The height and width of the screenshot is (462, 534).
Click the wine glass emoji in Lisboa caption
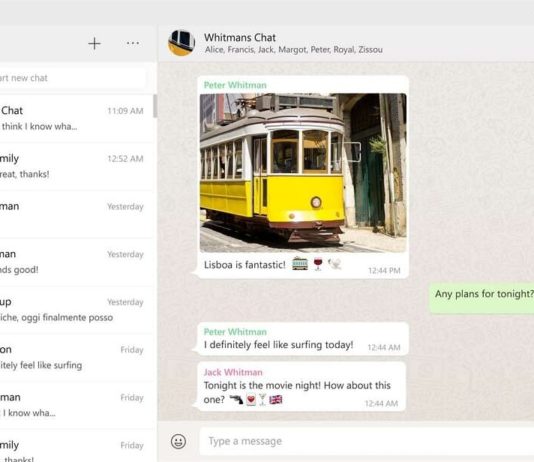pos(318,264)
